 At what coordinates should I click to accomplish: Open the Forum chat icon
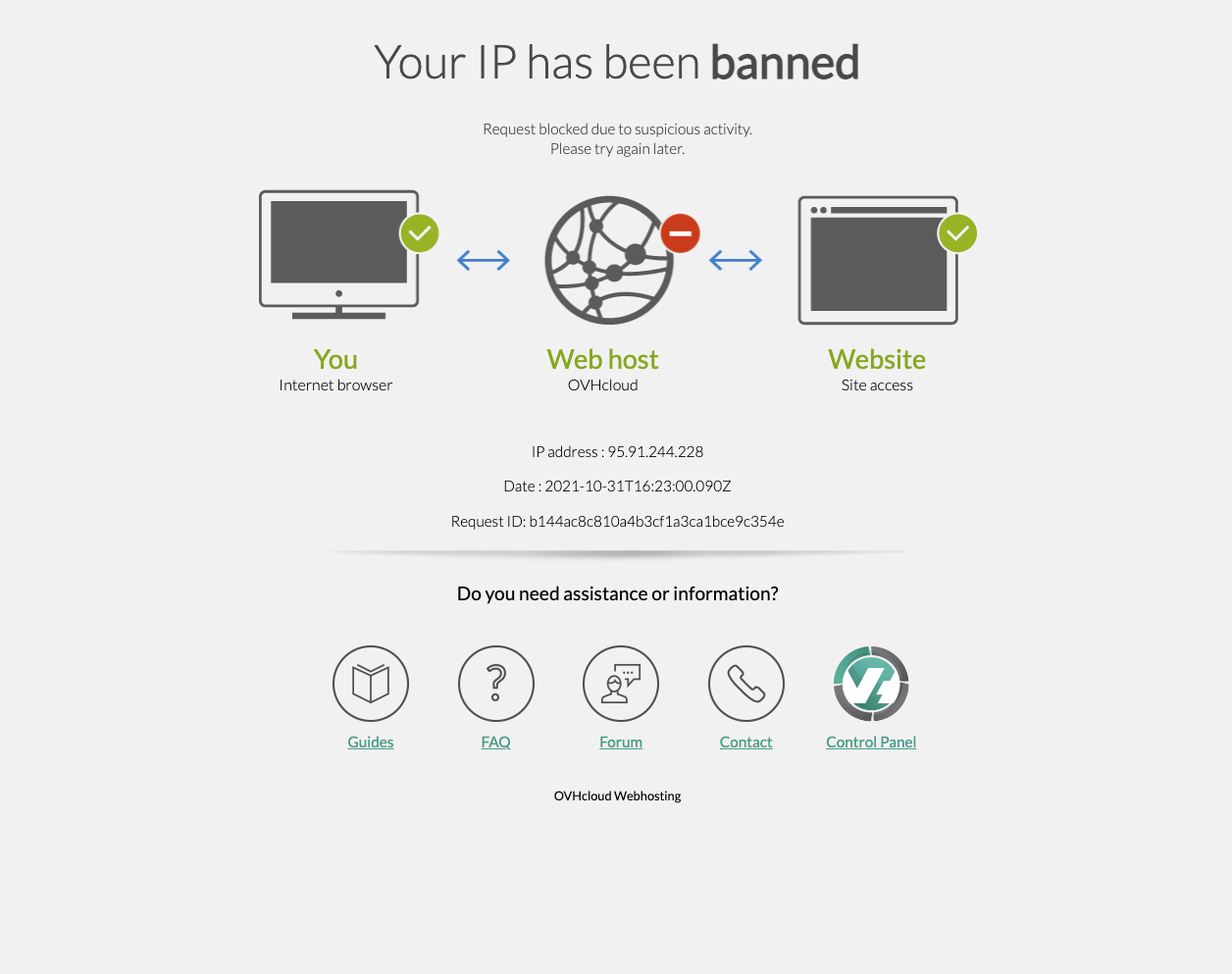[x=621, y=684]
